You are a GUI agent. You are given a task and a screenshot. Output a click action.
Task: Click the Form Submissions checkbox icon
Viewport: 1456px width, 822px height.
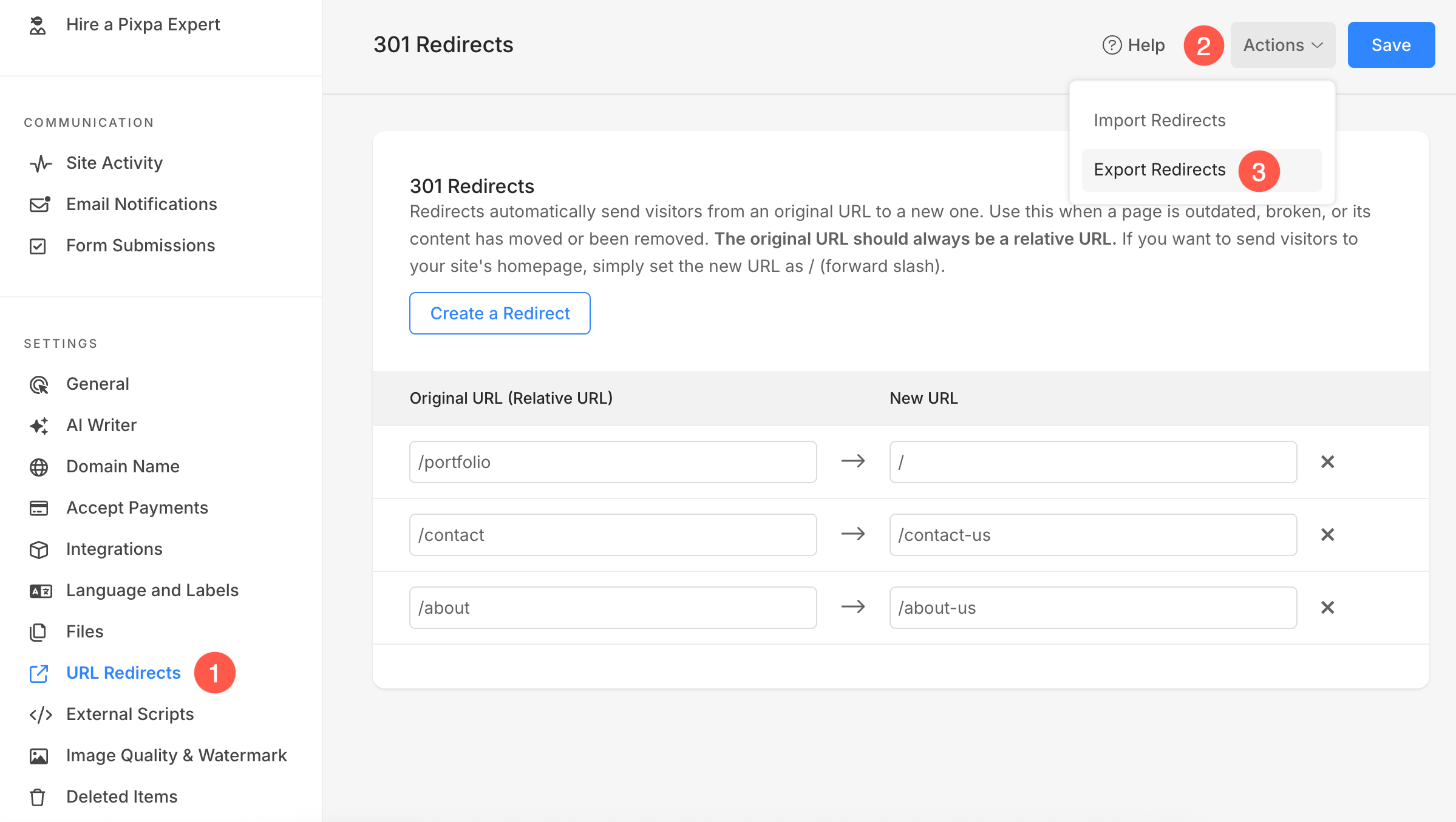coord(38,246)
